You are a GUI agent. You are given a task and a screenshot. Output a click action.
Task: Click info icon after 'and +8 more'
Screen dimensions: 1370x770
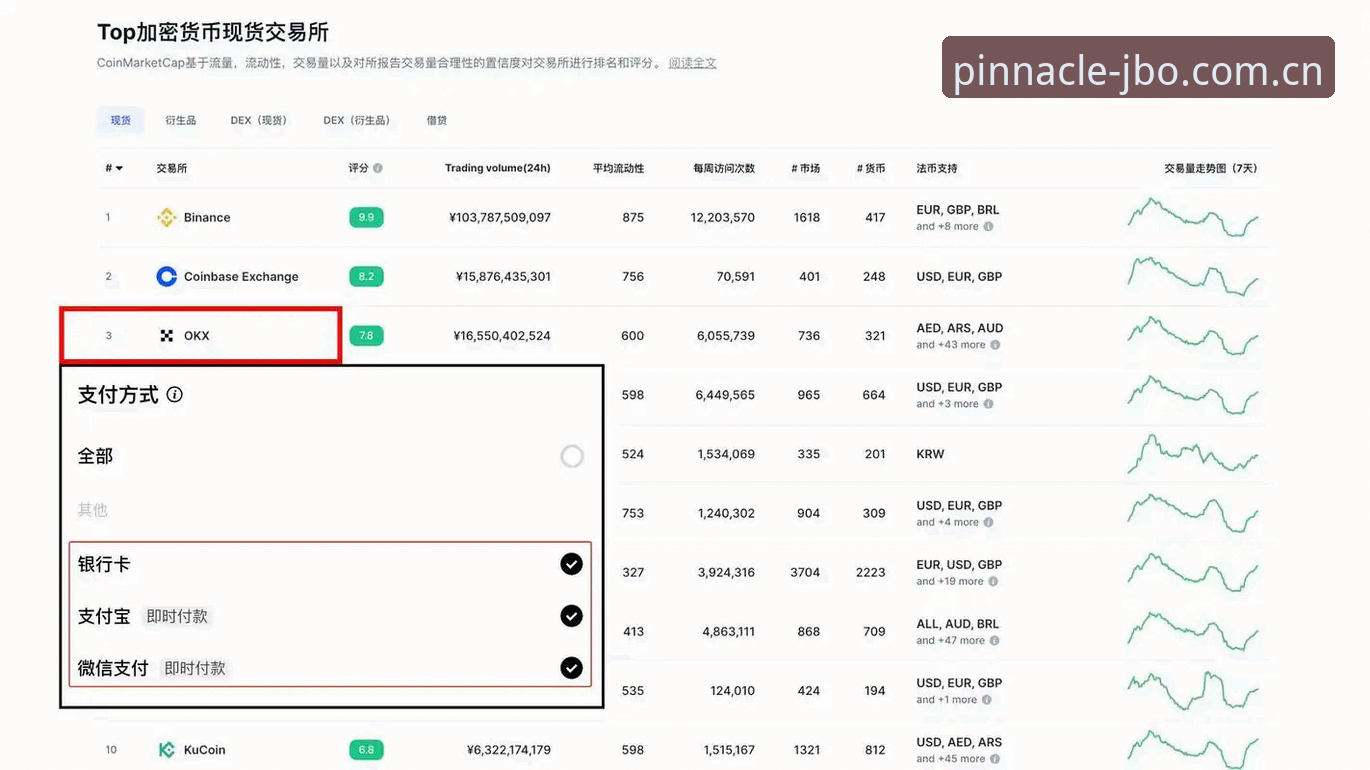(x=988, y=227)
